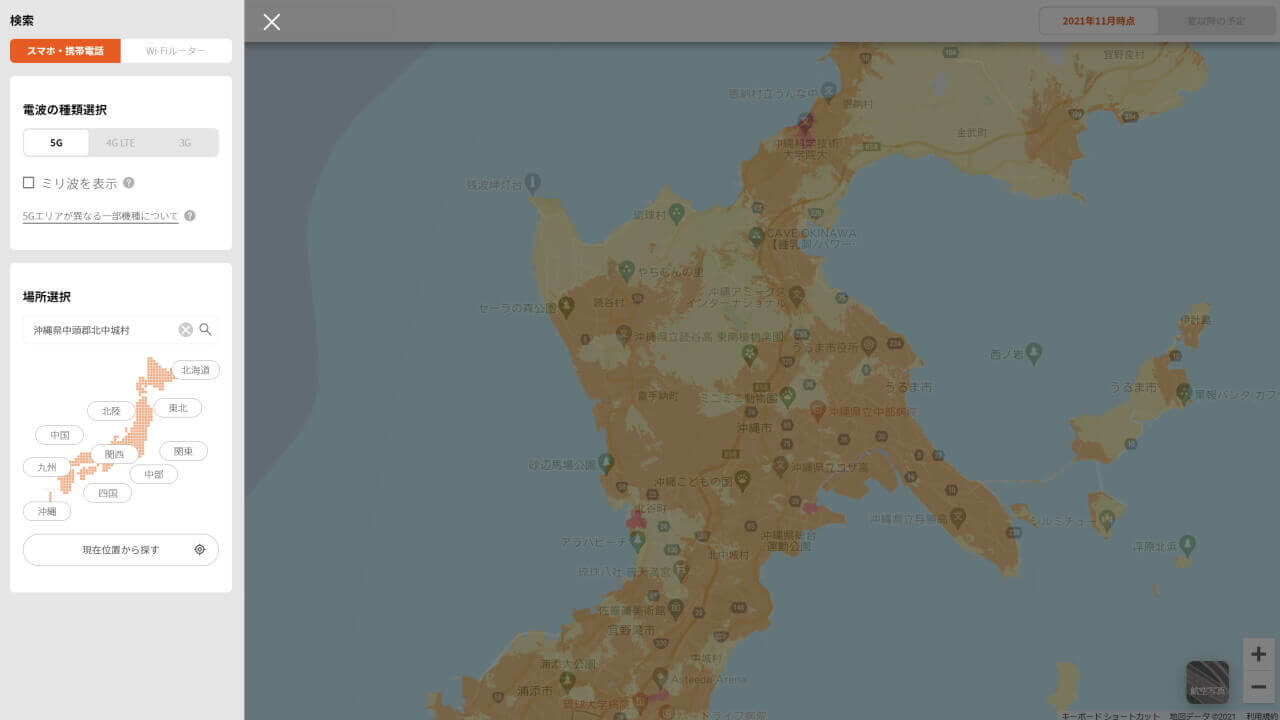Zoom out using the minus map control
The image size is (1280, 720).
pos(1257,687)
